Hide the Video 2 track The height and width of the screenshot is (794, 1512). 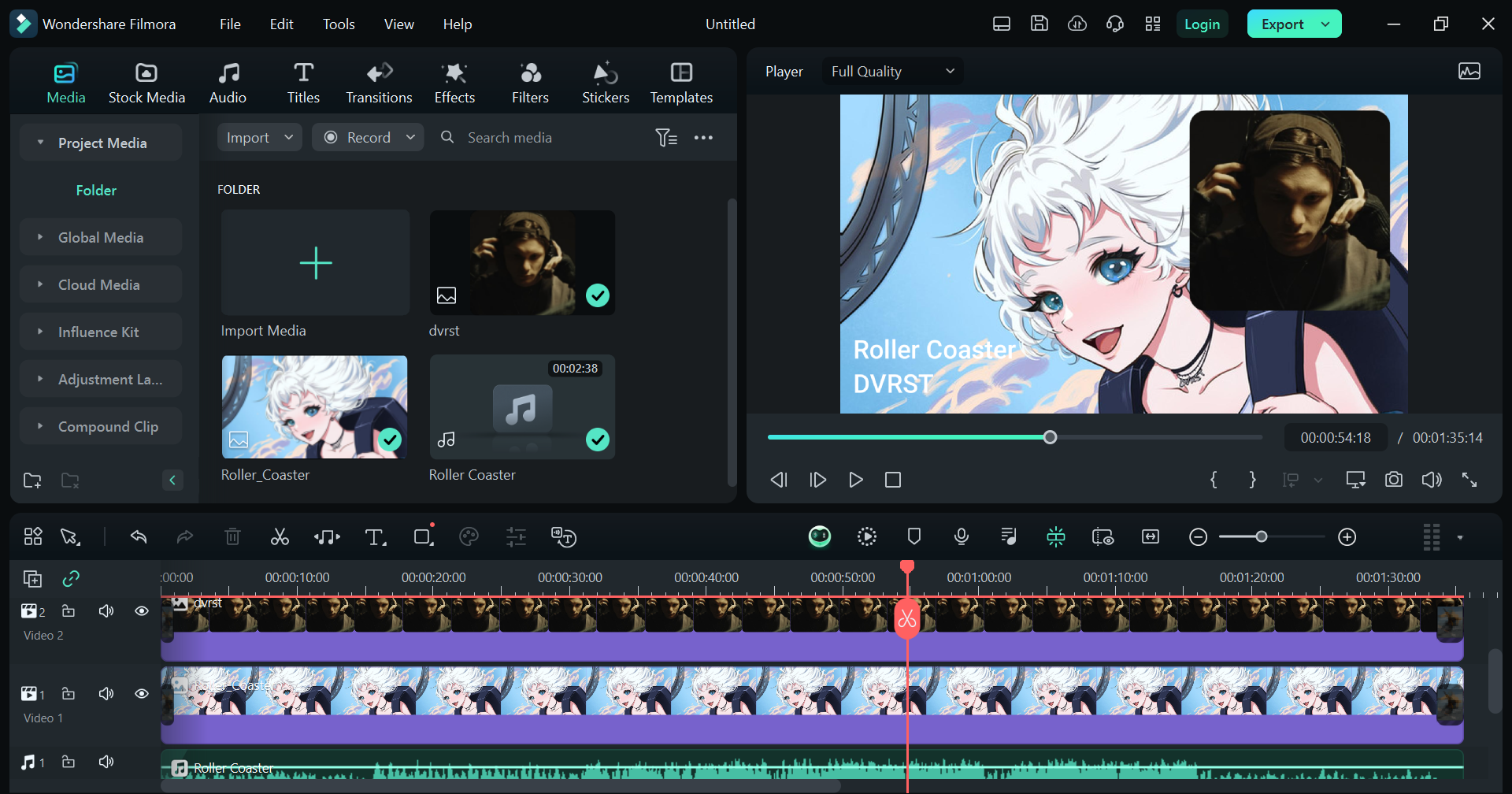pyautogui.click(x=142, y=611)
